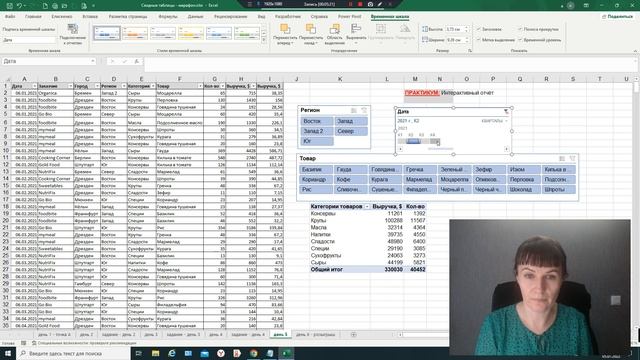Select the К2 quarter segment on the timeline
The height and width of the screenshot is (360, 640).
pos(413,141)
